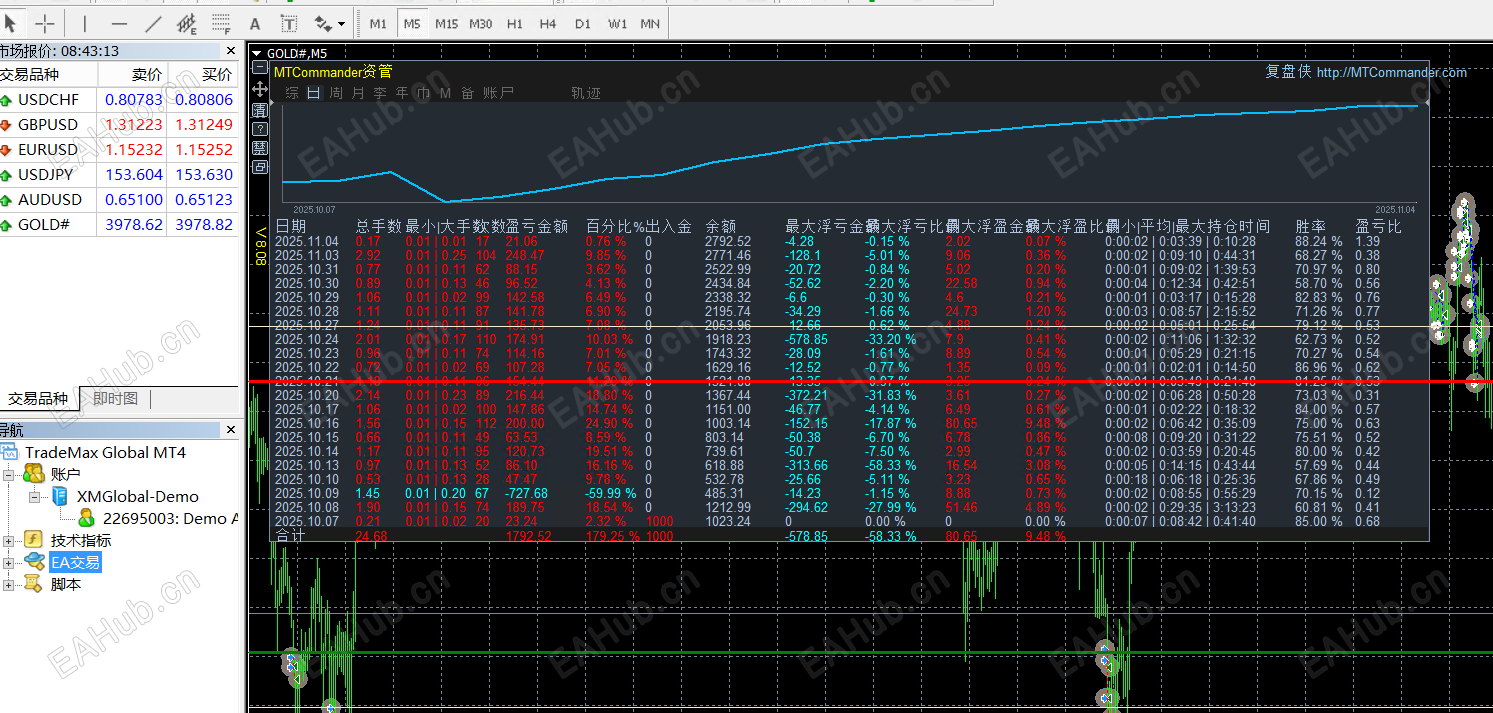Click the 买价 column header

pyautogui.click(x=203, y=75)
